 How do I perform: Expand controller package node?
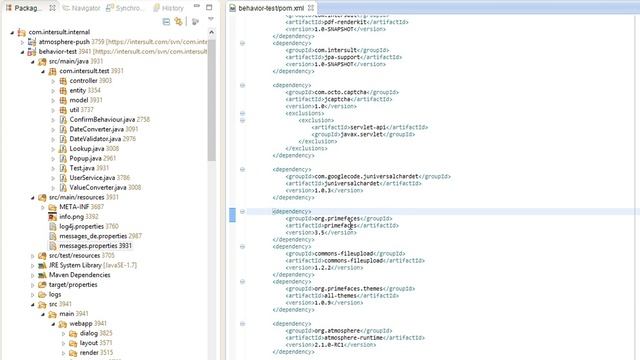pyautogui.click(x=53, y=81)
